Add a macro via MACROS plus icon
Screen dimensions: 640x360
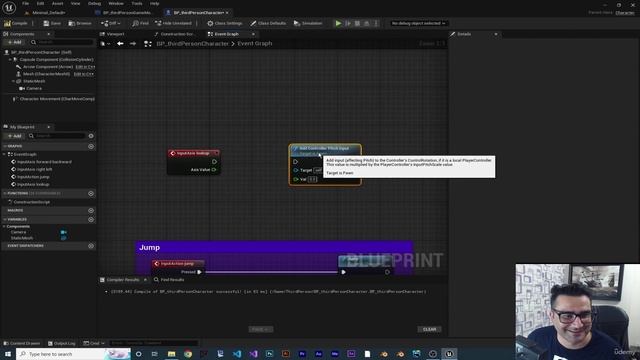tap(91, 211)
